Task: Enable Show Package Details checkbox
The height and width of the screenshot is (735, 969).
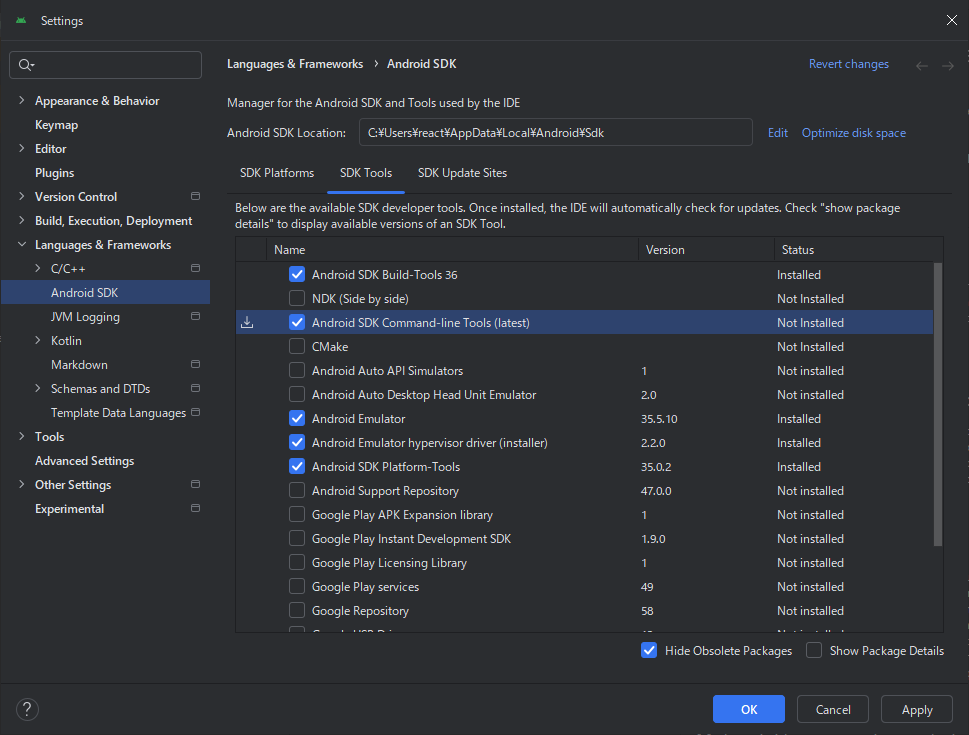Action: tap(814, 650)
